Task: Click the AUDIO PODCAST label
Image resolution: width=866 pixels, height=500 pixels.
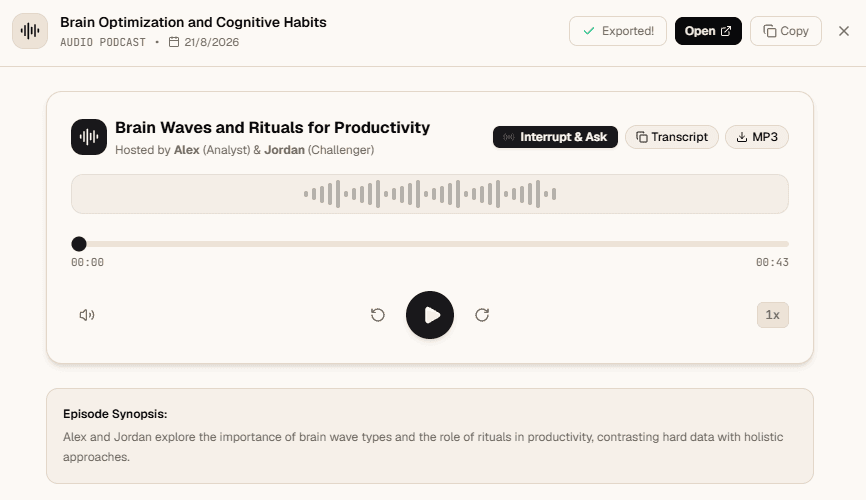Action: pos(103,42)
